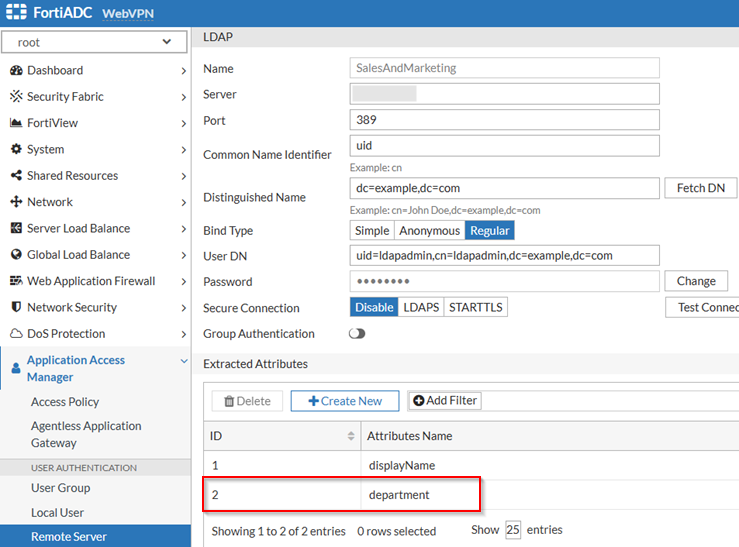Toggle the Group Authentication switch

(x=357, y=334)
